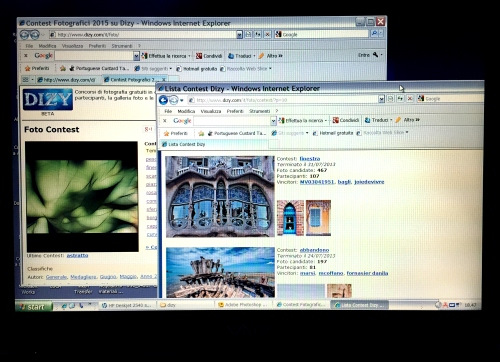Click the Windows start button
The image size is (500, 362).
pos(34,306)
